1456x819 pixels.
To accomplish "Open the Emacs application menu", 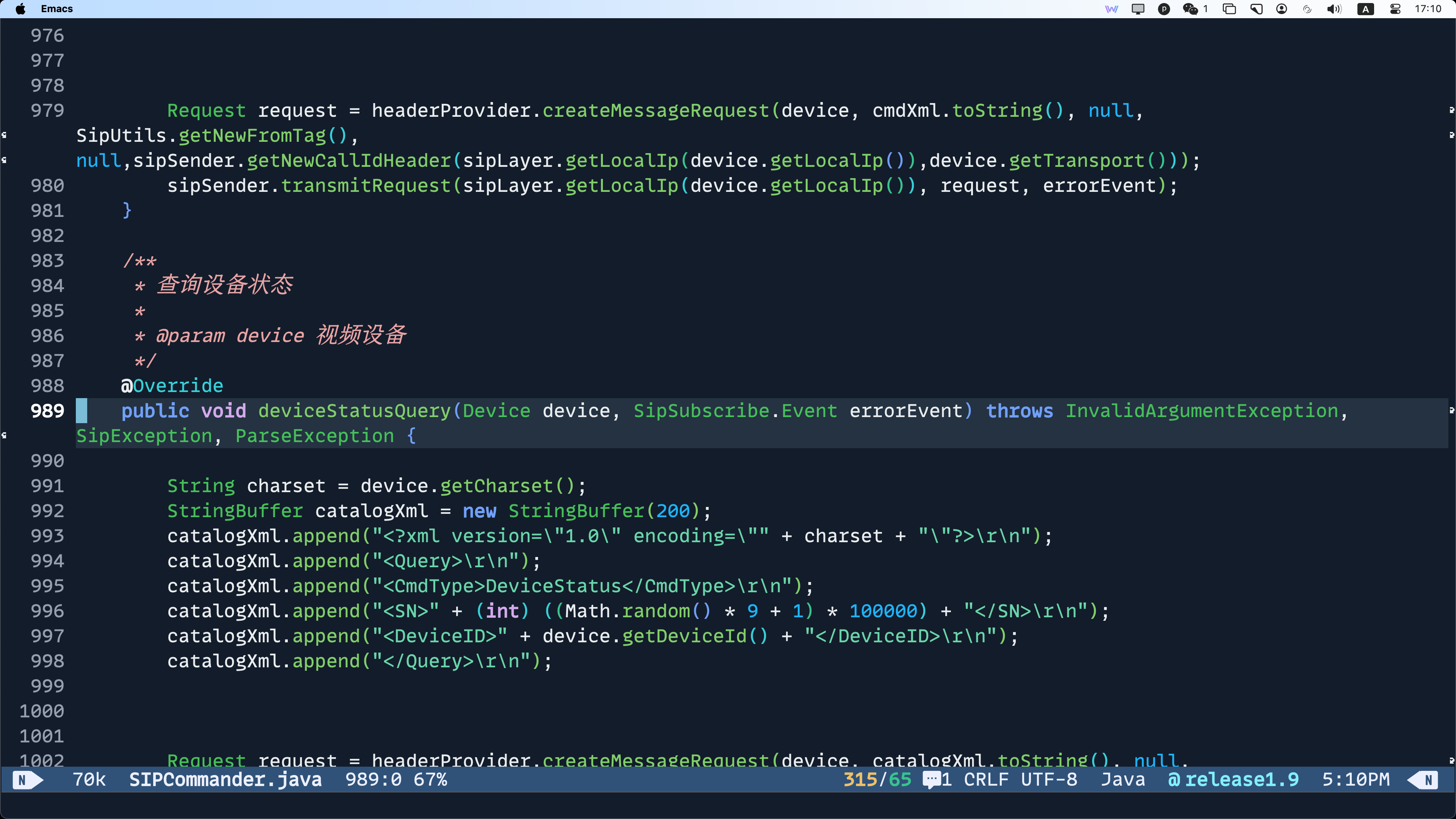I will (57, 9).
